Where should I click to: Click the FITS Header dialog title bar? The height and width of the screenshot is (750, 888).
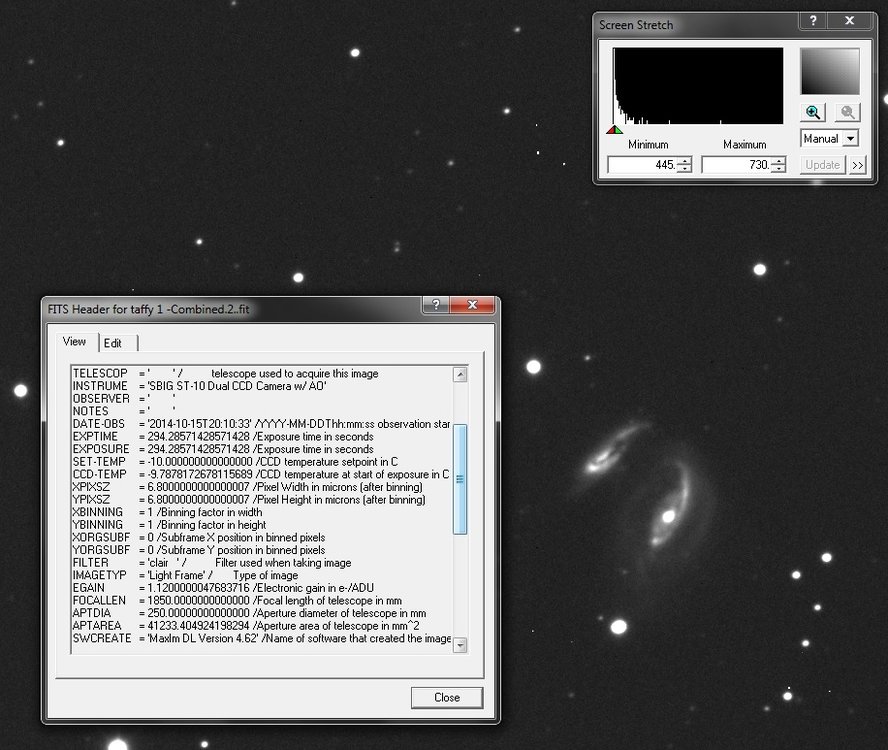coord(232,309)
